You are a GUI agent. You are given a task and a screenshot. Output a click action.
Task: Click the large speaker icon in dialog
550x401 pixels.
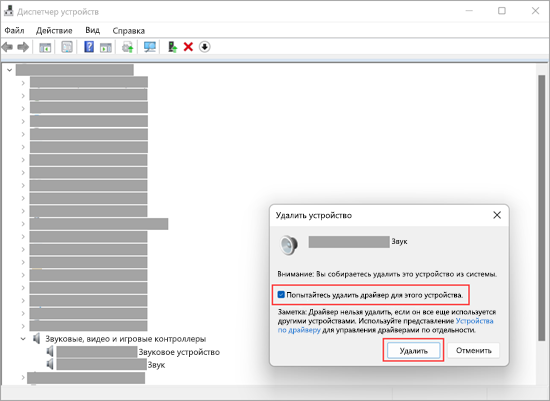(x=289, y=245)
